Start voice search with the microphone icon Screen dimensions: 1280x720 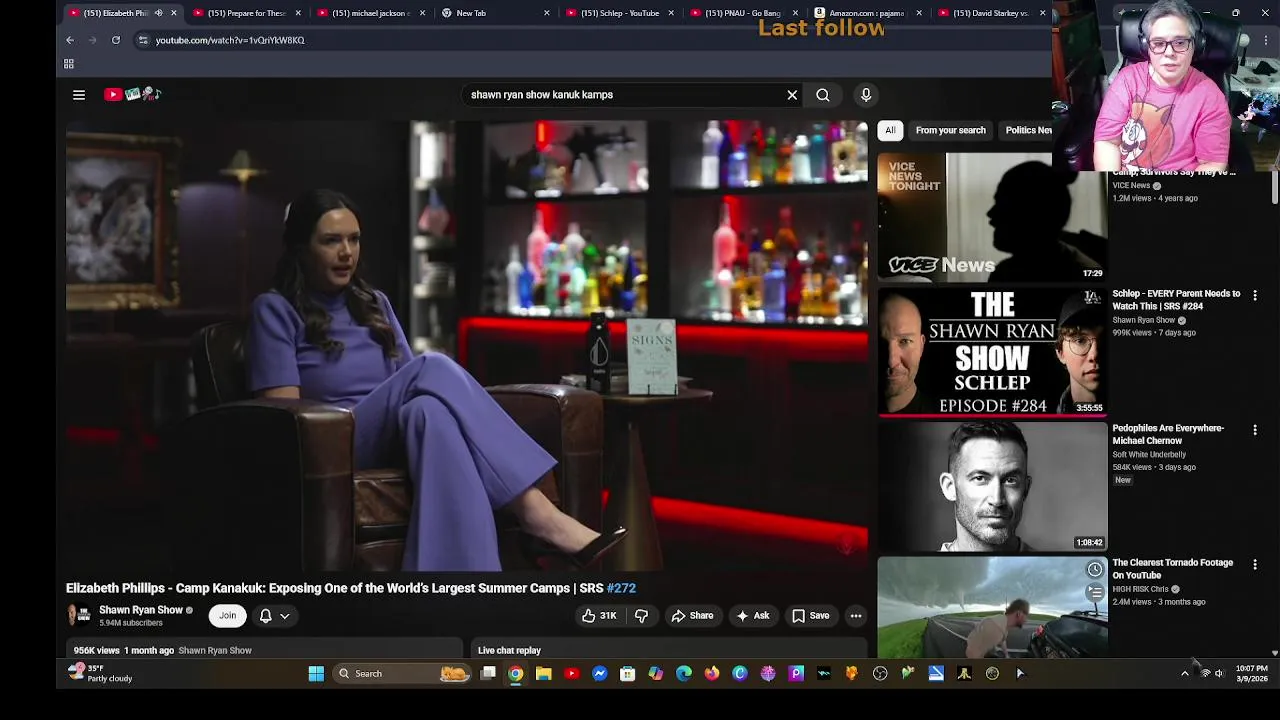click(866, 95)
